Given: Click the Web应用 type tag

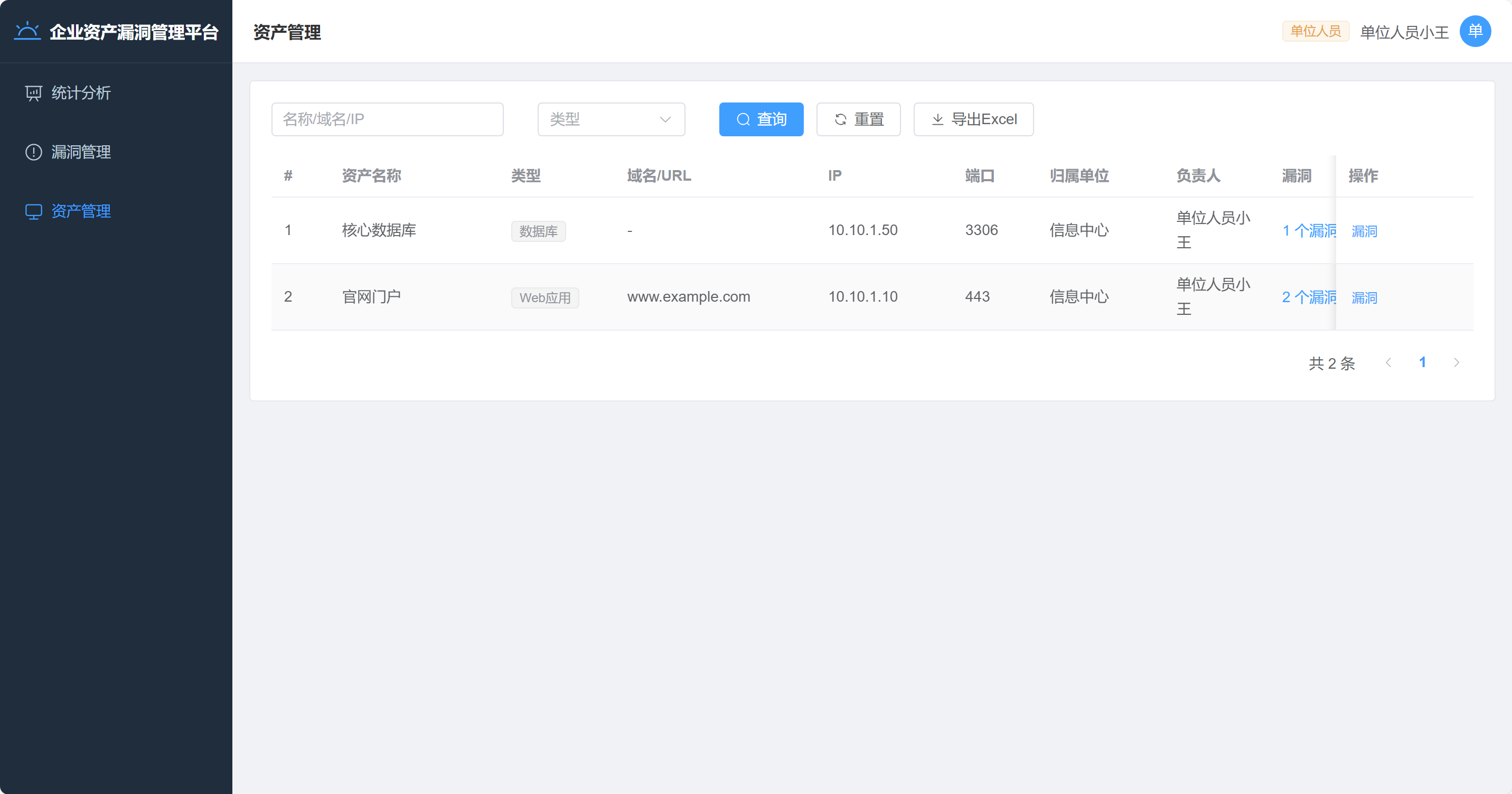Looking at the screenshot, I should [544, 298].
